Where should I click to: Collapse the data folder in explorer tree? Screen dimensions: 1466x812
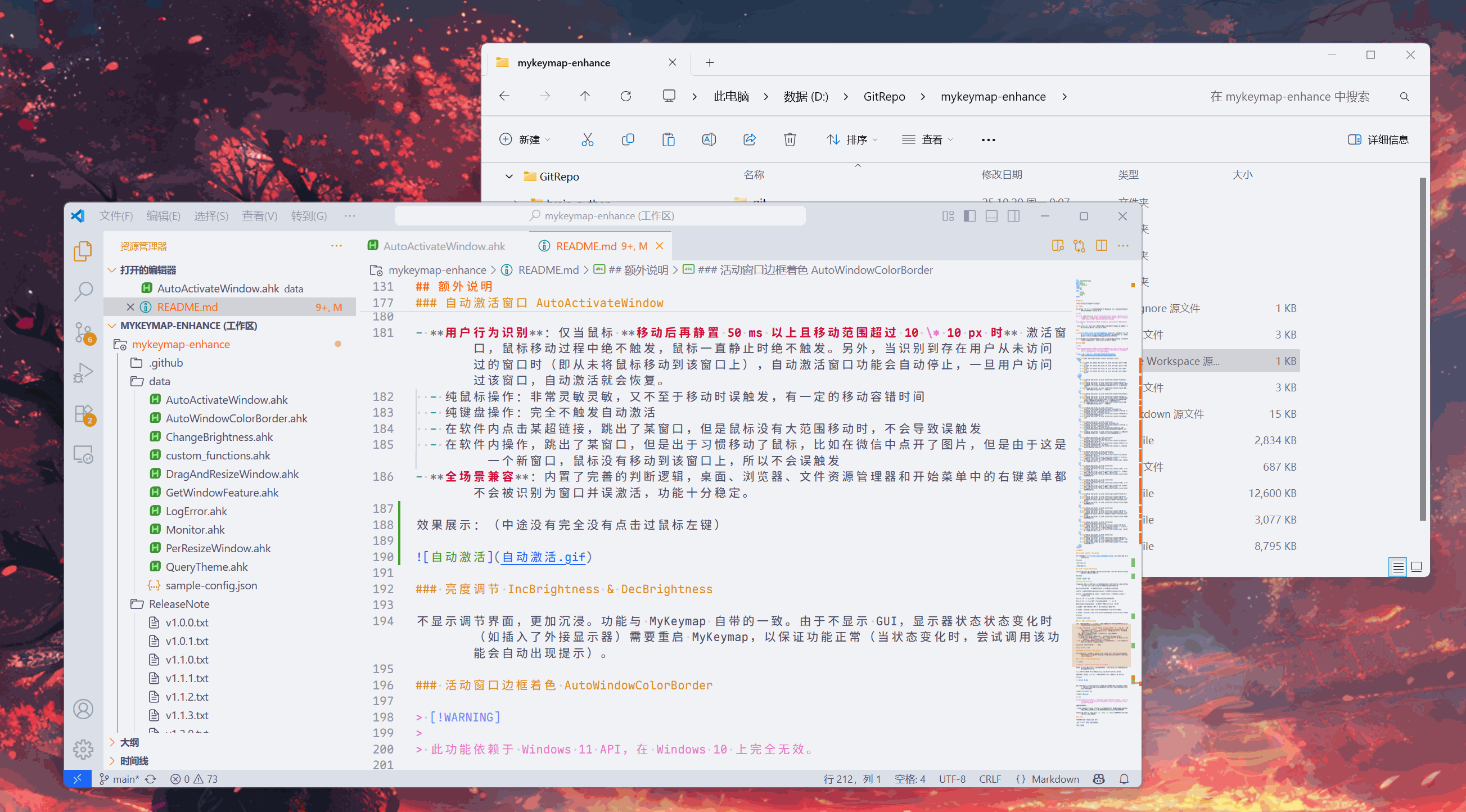point(159,381)
